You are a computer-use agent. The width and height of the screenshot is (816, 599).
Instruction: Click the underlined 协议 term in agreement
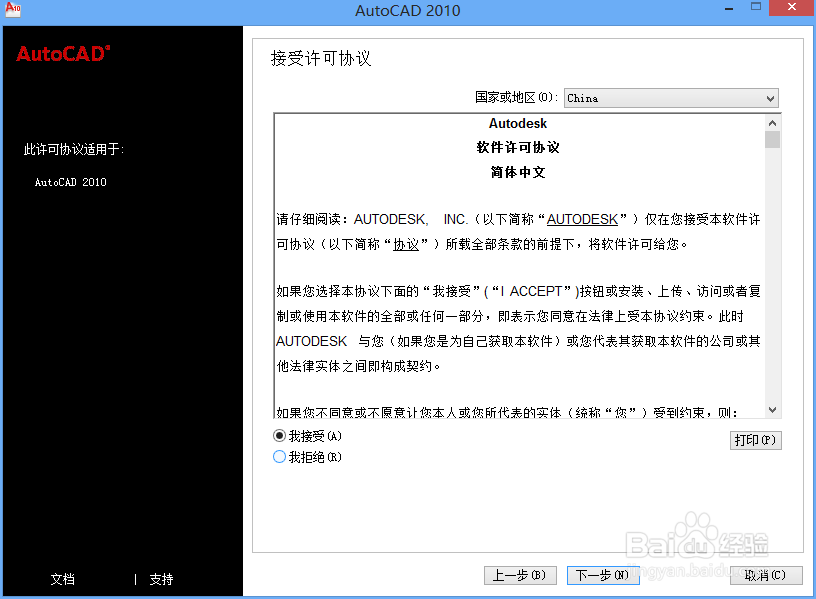[x=406, y=244]
